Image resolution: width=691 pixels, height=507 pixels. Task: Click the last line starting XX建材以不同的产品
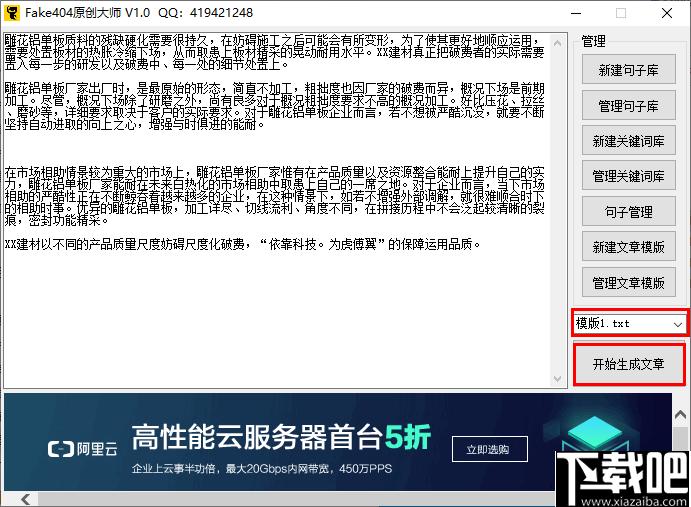242,244
